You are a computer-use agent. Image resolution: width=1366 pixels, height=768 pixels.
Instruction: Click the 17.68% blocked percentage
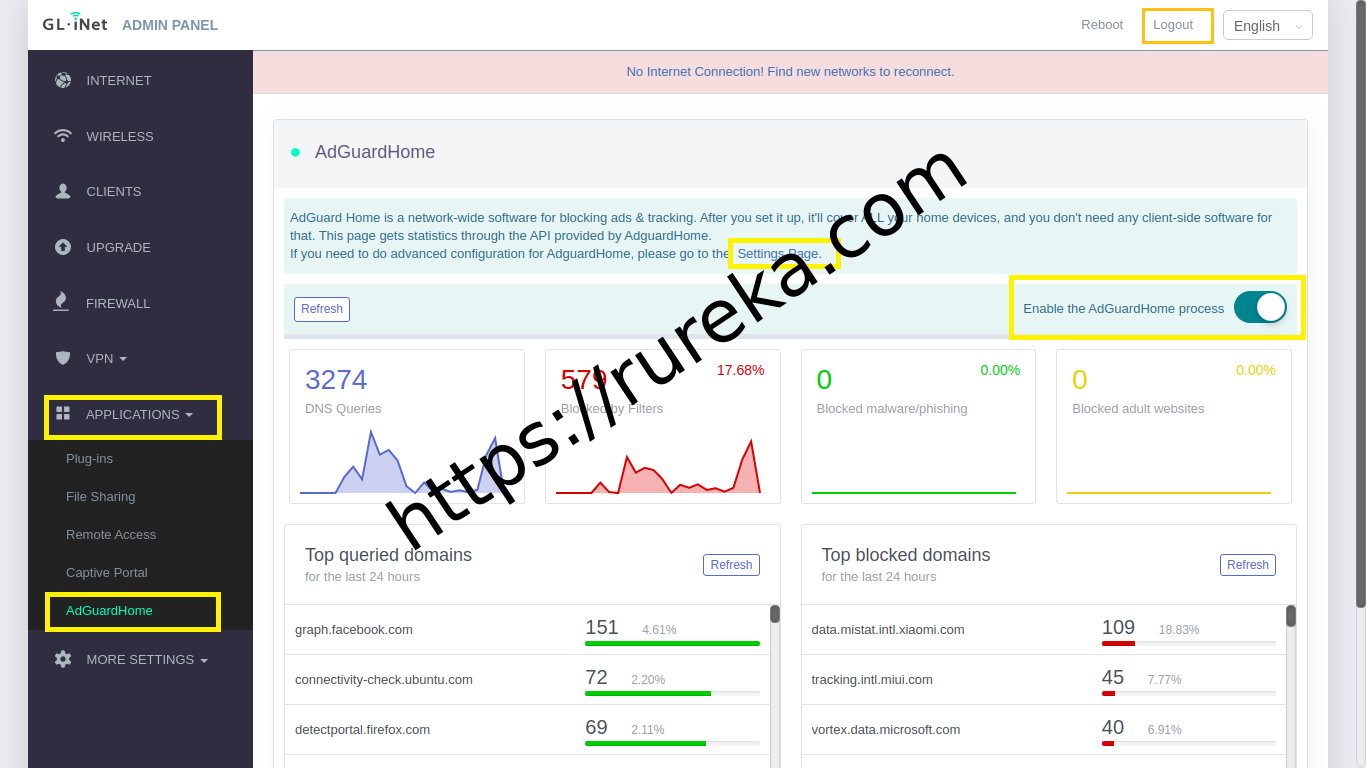(x=740, y=370)
